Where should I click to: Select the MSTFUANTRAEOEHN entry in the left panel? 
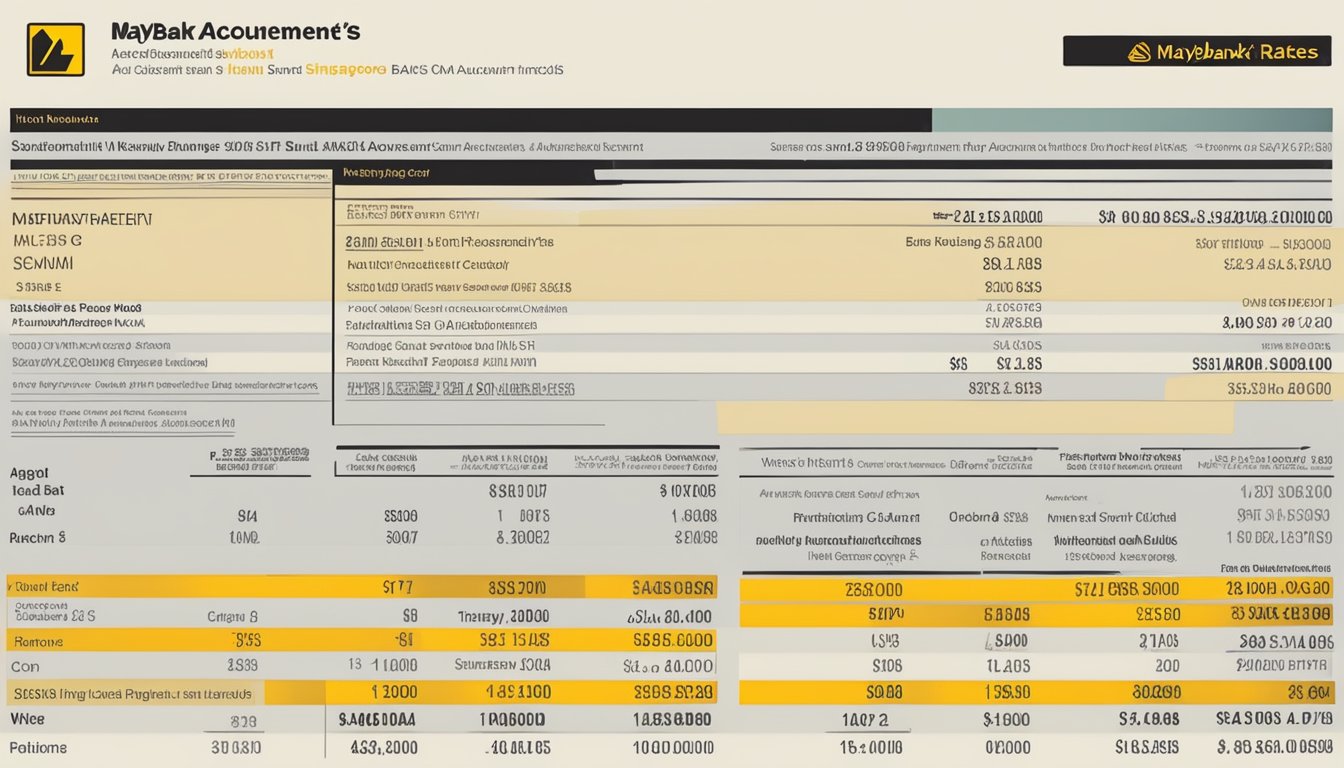click(x=82, y=218)
